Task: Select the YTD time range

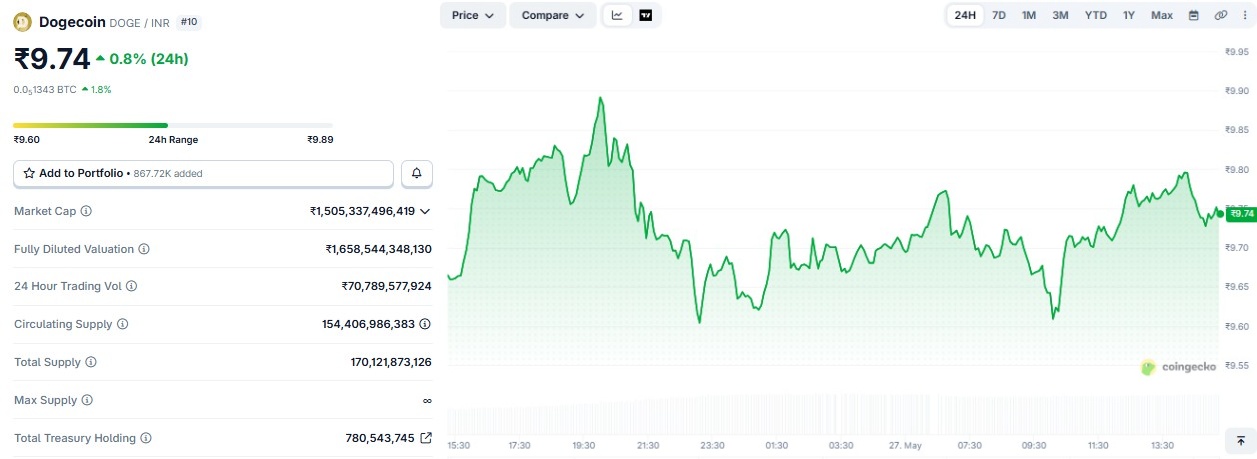Action: click(x=1096, y=15)
